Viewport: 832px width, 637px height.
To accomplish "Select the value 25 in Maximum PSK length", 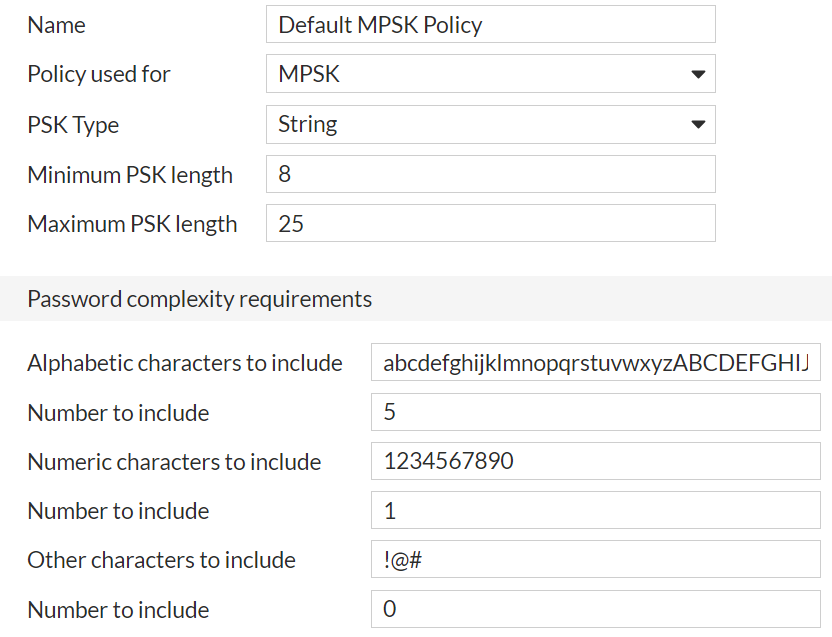I will (x=490, y=222).
